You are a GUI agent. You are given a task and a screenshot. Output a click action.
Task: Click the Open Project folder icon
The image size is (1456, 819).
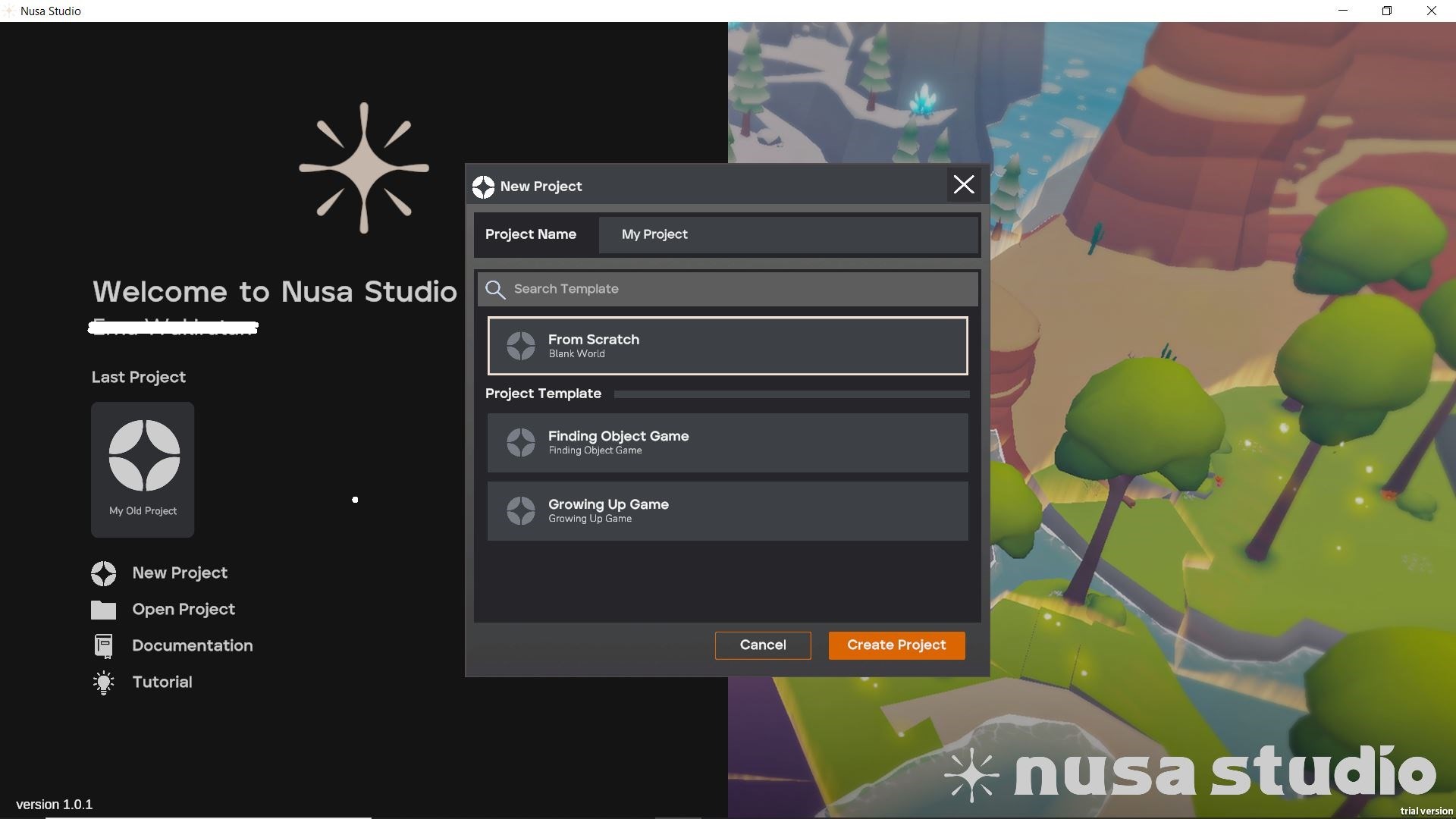(104, 610)
